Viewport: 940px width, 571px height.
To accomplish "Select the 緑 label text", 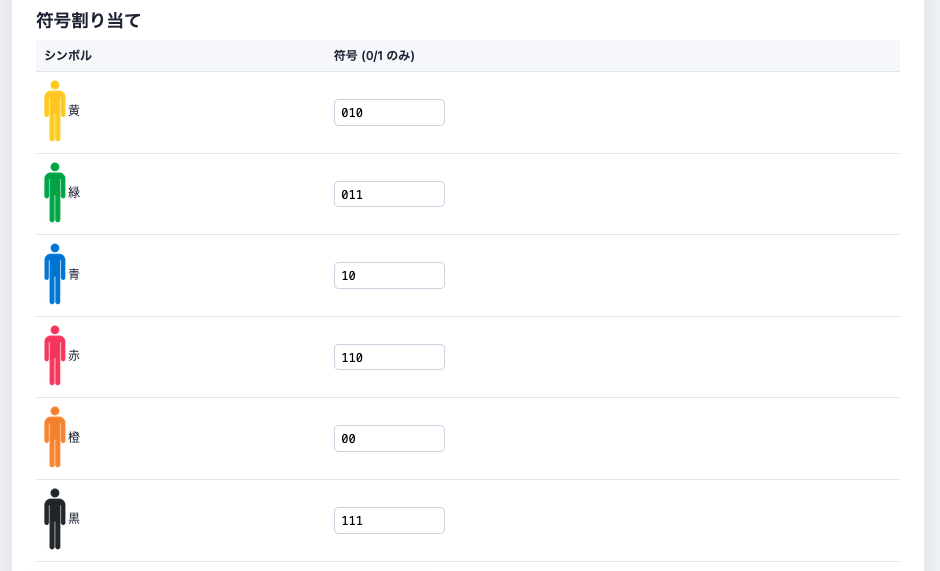I will click(74, 192).
